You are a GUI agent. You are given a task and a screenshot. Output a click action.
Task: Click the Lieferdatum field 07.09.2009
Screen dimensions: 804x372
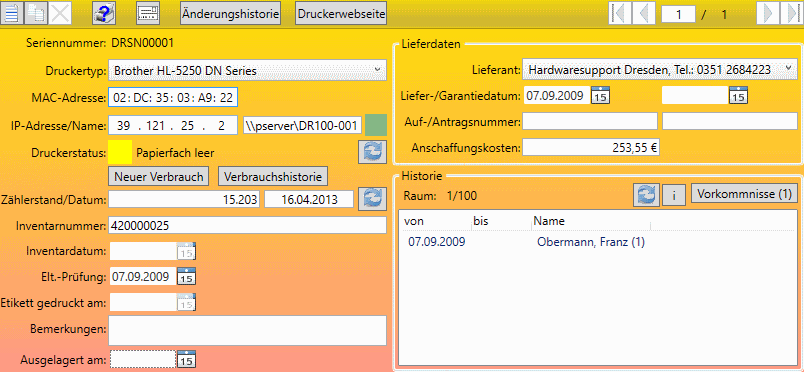(556, 96)
